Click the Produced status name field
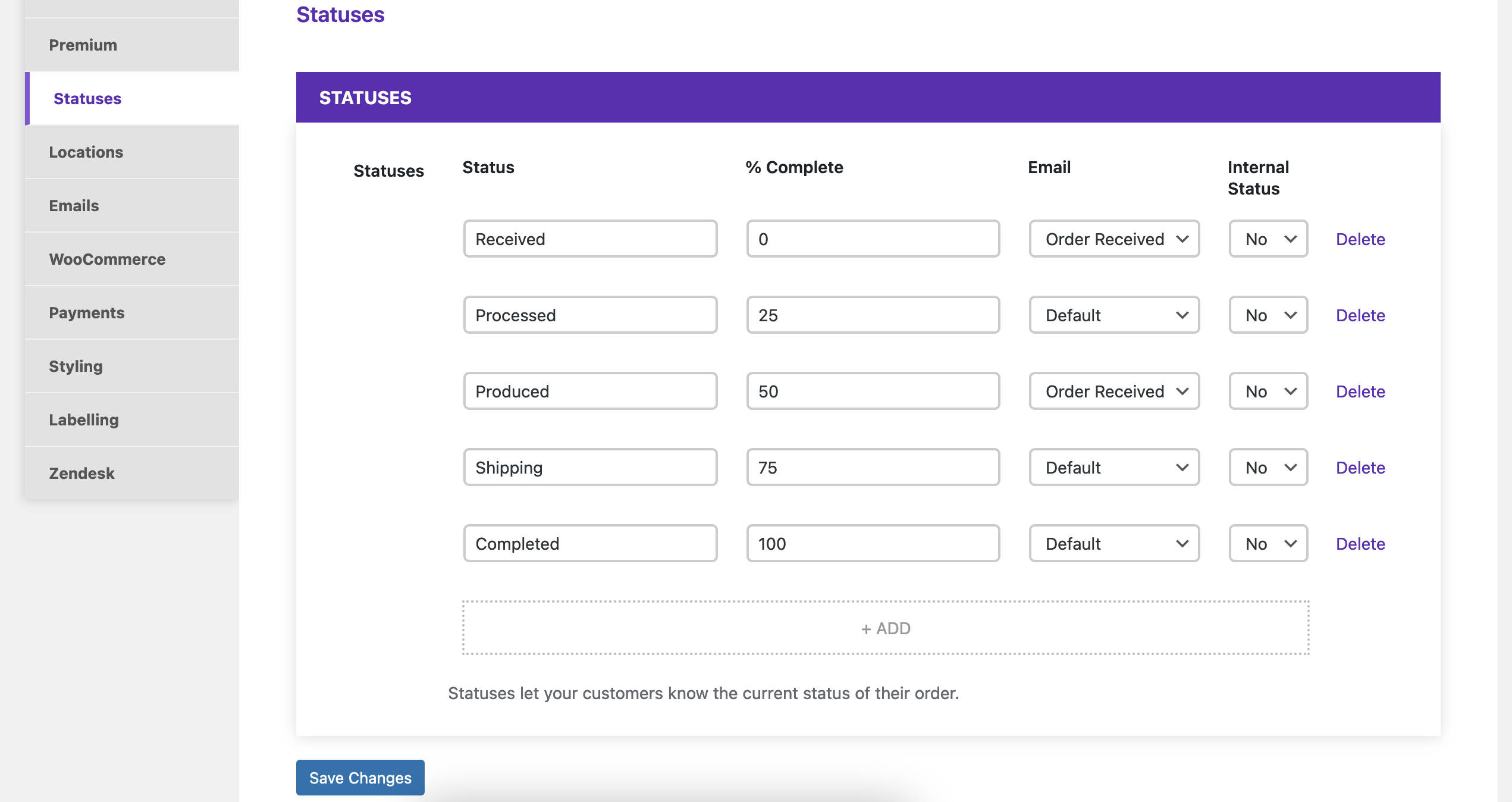This screenshot has width=1512, height=802. [589, 391]
